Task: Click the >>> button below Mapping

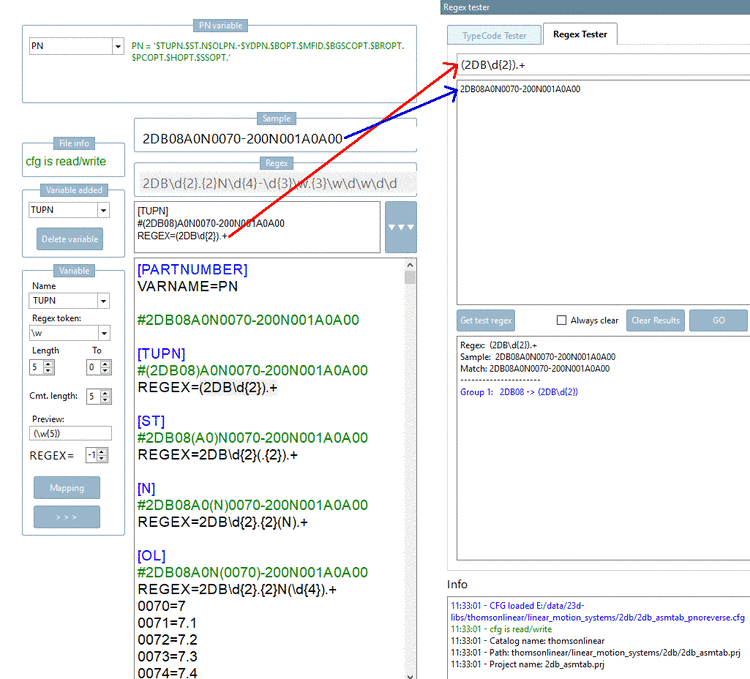Action: (67, 517)
